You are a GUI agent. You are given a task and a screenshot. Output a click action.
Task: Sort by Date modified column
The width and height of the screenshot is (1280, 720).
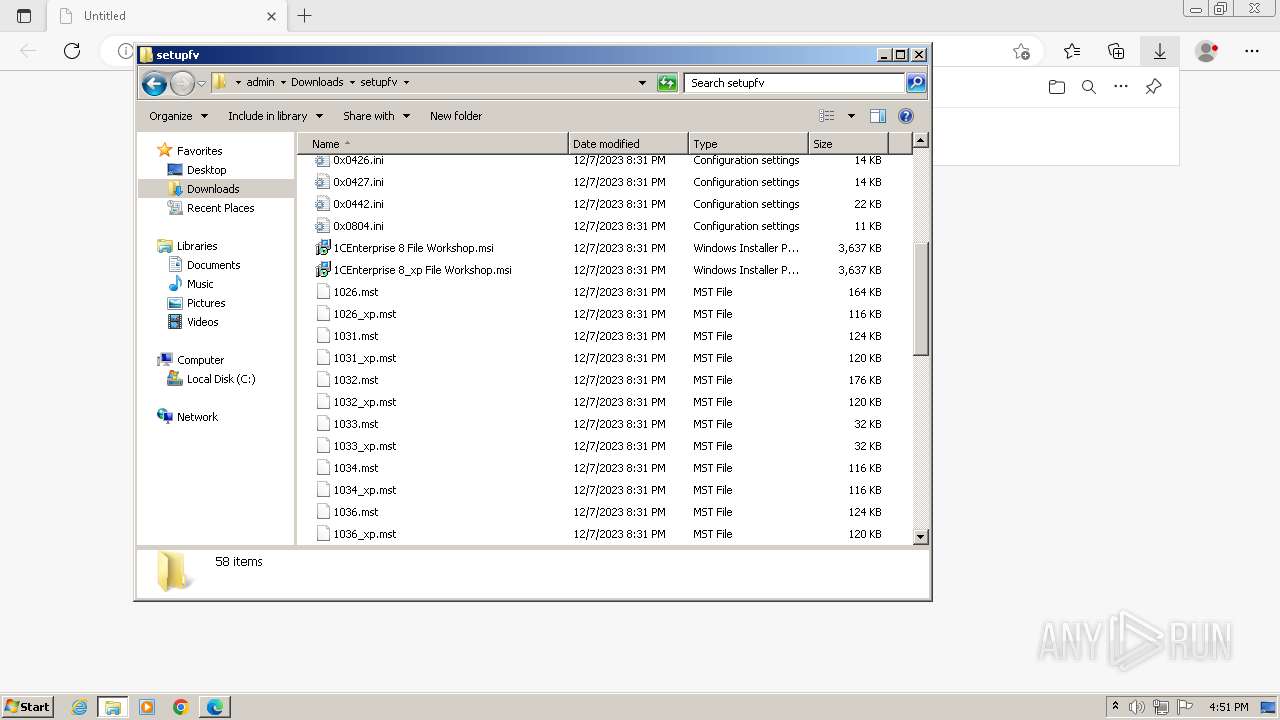coord(628,144)
